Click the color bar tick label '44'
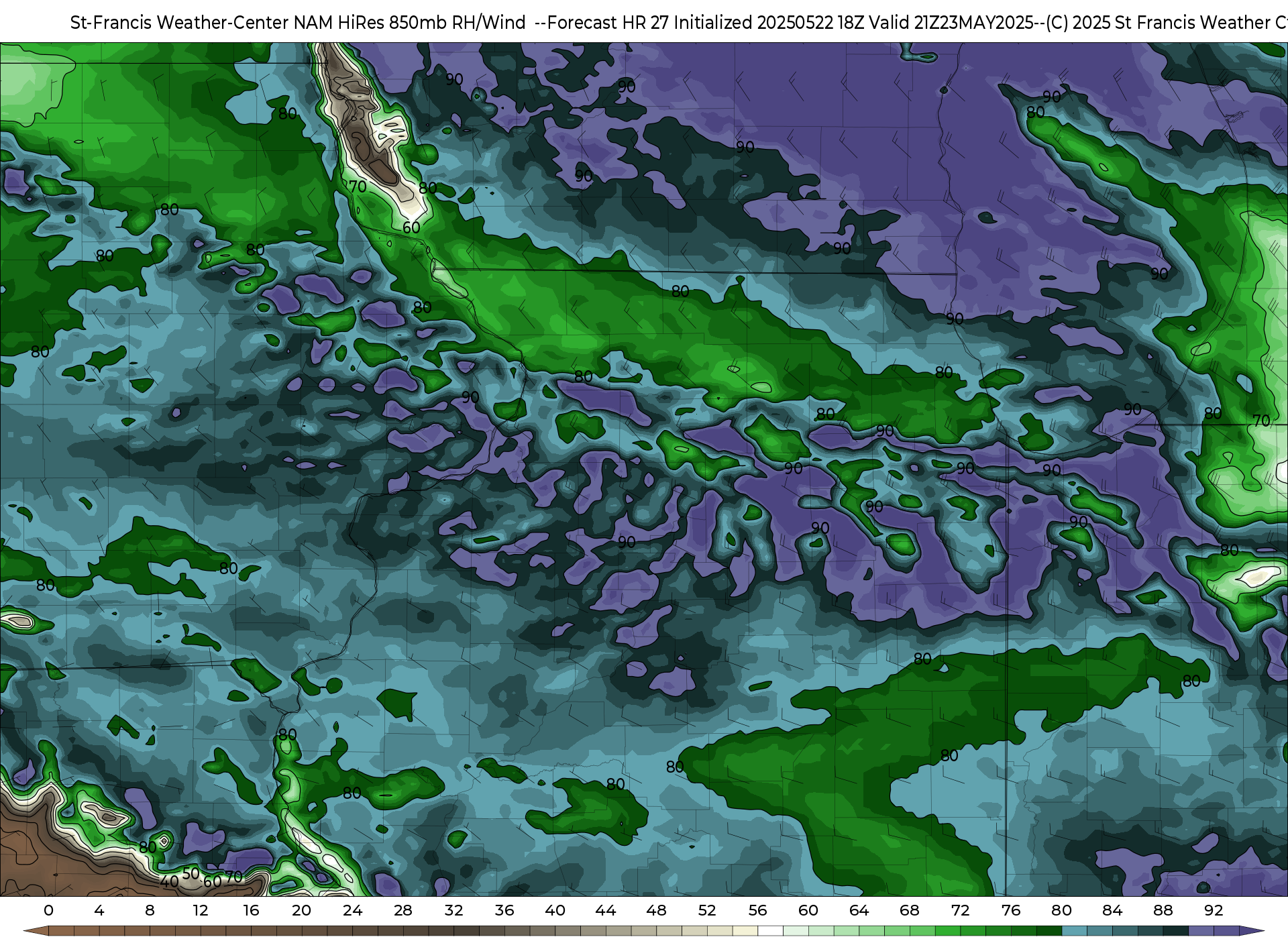 pyautogui.click(x=606, y=910)
